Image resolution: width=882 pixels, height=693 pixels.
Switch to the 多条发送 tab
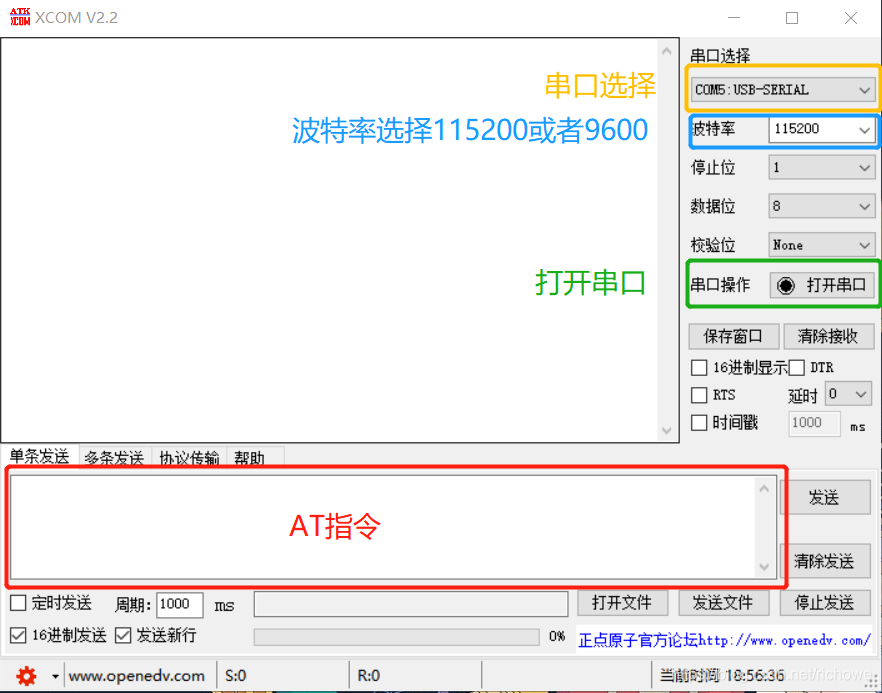click(x=114, y=457)
